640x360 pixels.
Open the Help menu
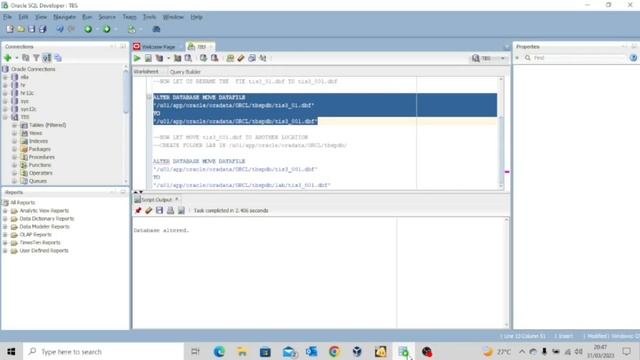196,17
